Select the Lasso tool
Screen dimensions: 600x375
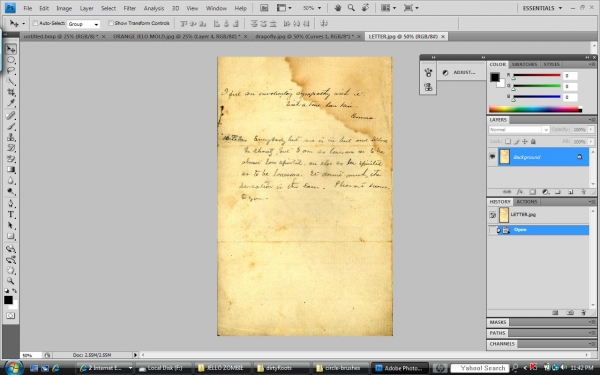click(11, 70)
